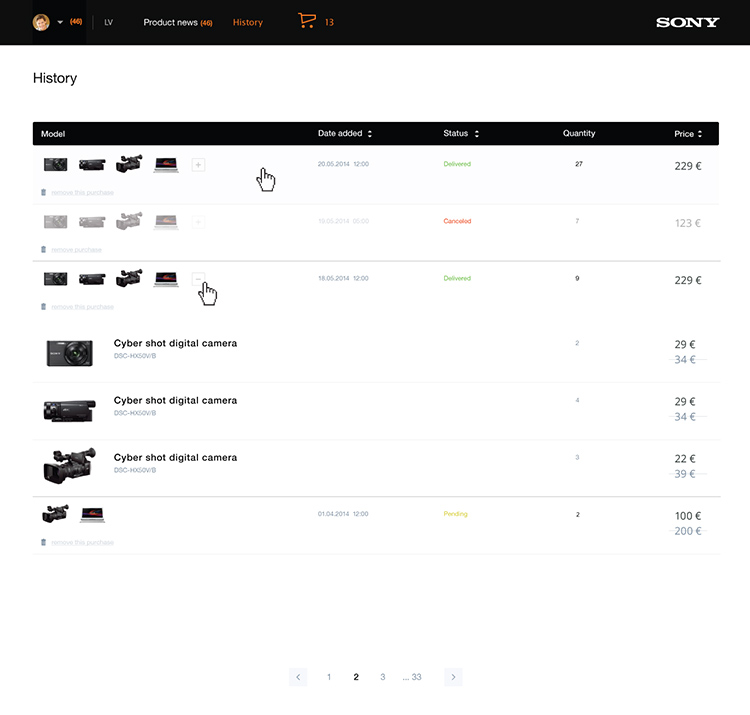The image size is (750, 715).
Task: Click trash icon for 01.04.2014 purchase
Action: [x=44, y=542]
